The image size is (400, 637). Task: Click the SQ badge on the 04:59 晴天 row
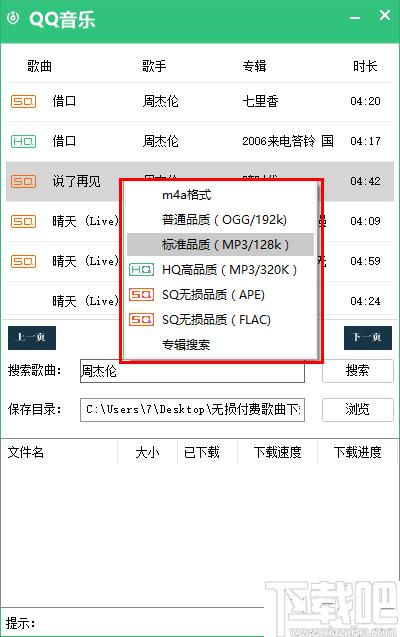[x=24, y=261]
